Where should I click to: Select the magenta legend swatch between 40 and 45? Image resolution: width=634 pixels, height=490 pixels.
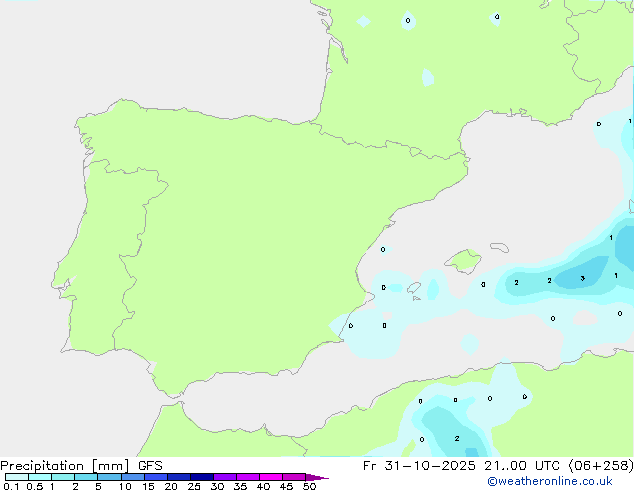(271, 477)
